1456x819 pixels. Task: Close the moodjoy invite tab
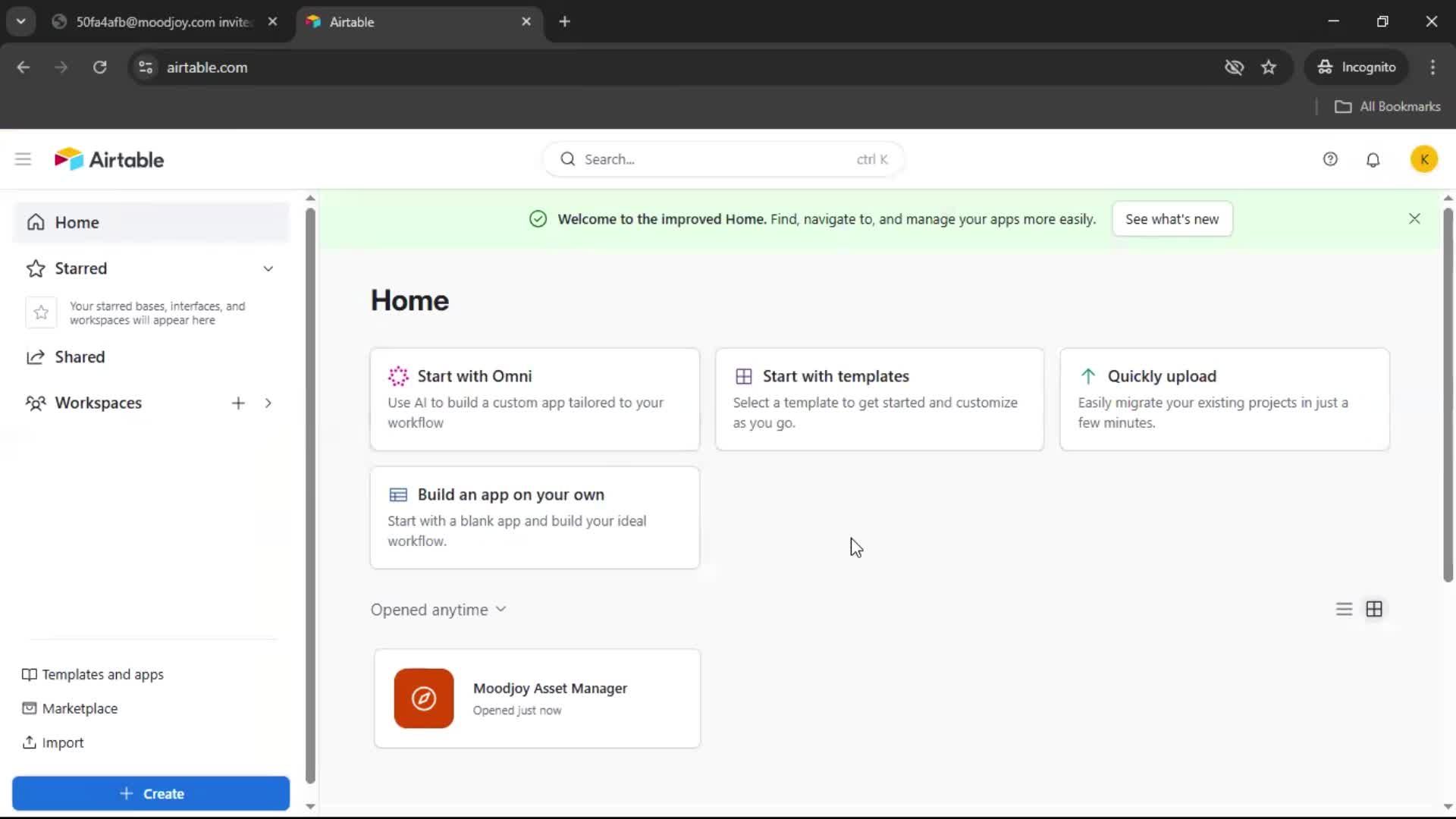(x=272, y=22)
